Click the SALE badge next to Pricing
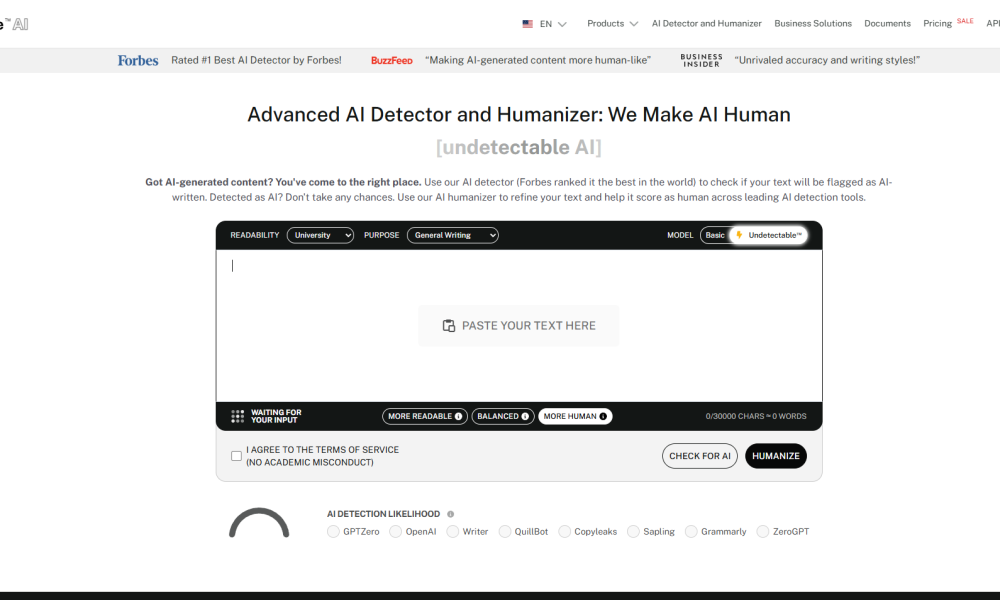 (965, 21)
